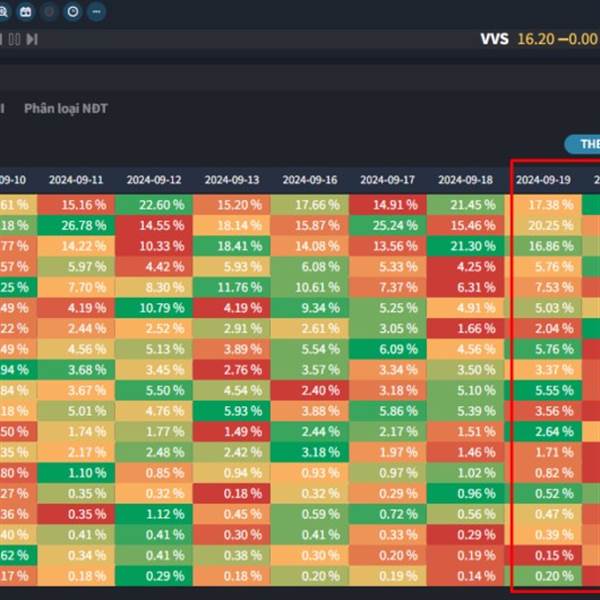Select the 6.09 % cell under 2024-09-17

[x=387, y=349]
